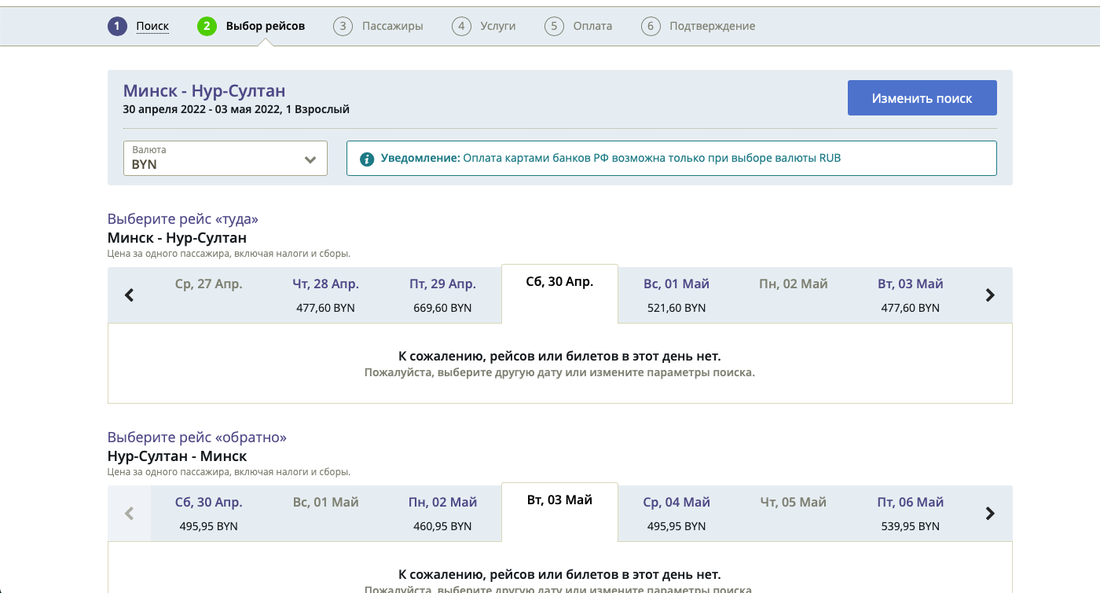This screenshot has height=593, width=1100.
Task: Pick return date Пн, 02 Май
Action: (442, 513)
